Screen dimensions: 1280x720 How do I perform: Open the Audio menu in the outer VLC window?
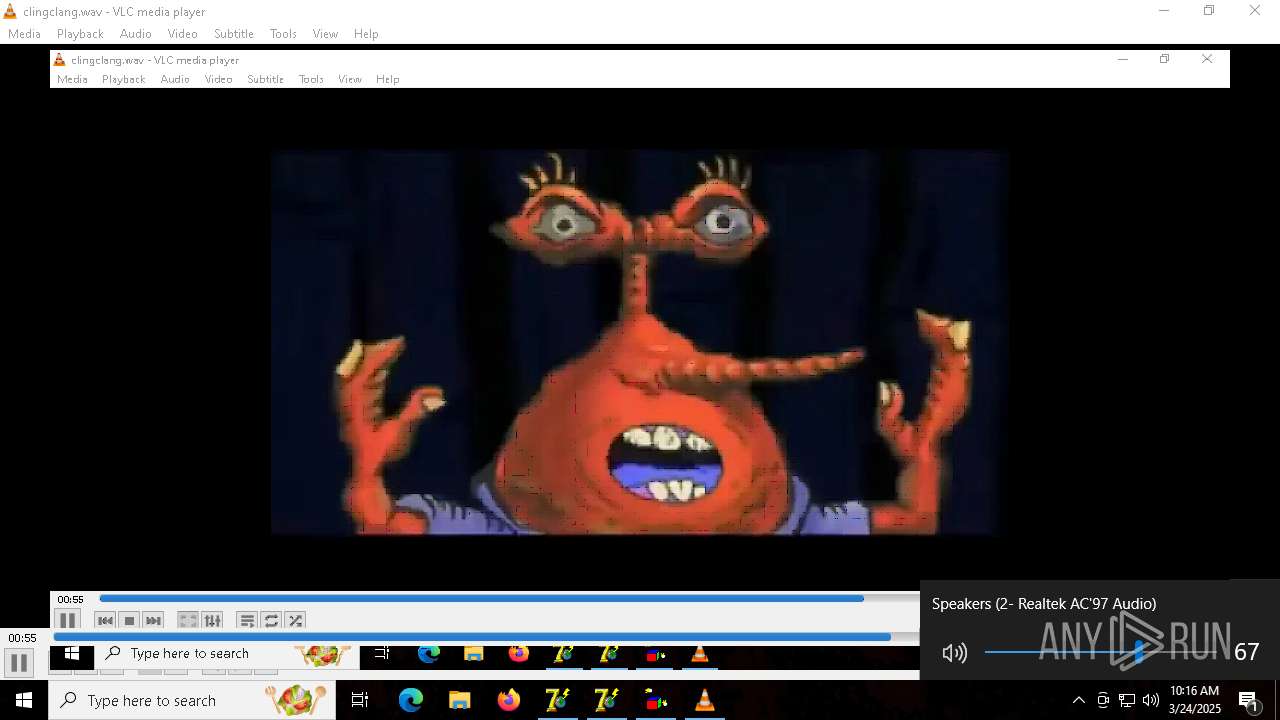[x=136, y=34]
